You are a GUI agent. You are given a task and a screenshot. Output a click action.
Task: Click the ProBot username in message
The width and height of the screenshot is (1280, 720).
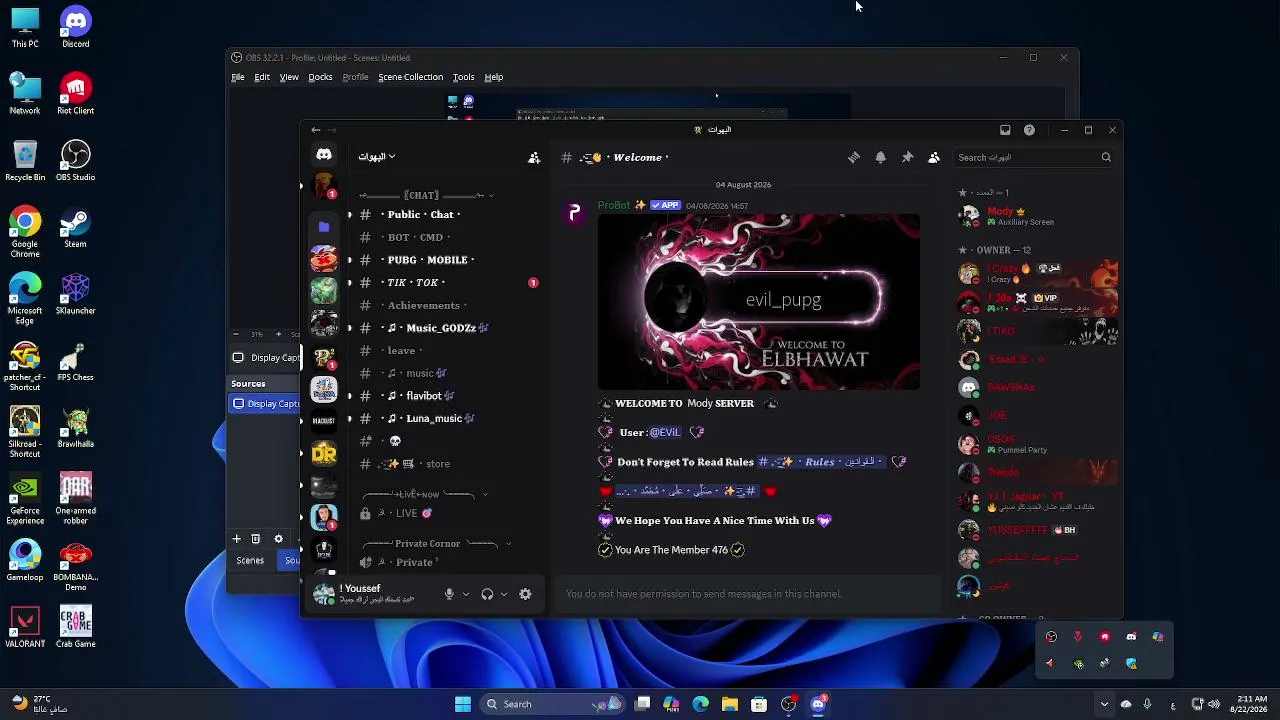pyautogui.click(x=614, y=205)
